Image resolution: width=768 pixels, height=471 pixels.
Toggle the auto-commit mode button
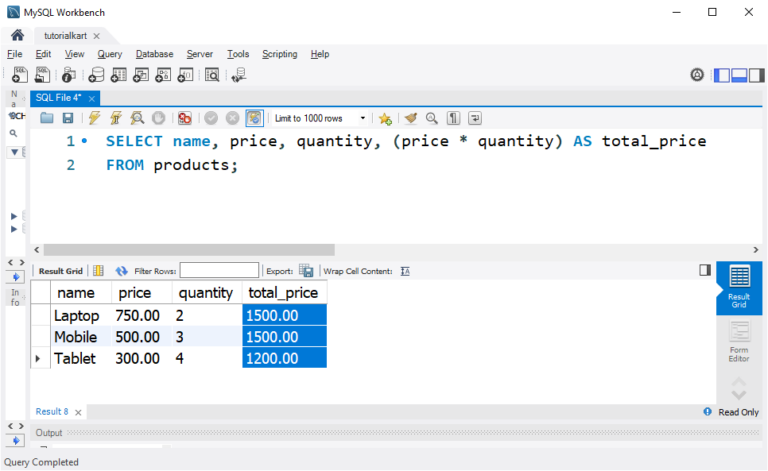pos(254,118)
